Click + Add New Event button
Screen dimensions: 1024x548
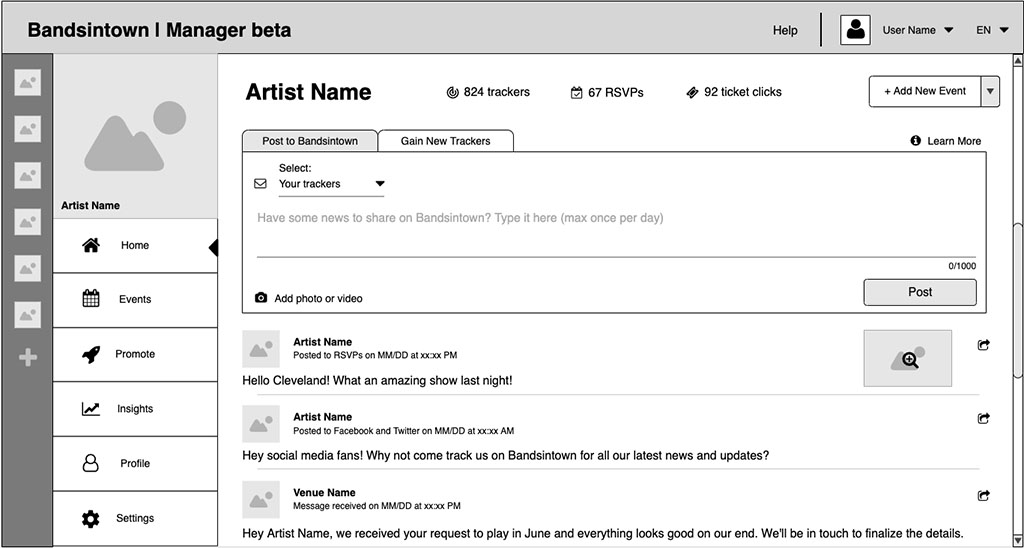[925, 91]
